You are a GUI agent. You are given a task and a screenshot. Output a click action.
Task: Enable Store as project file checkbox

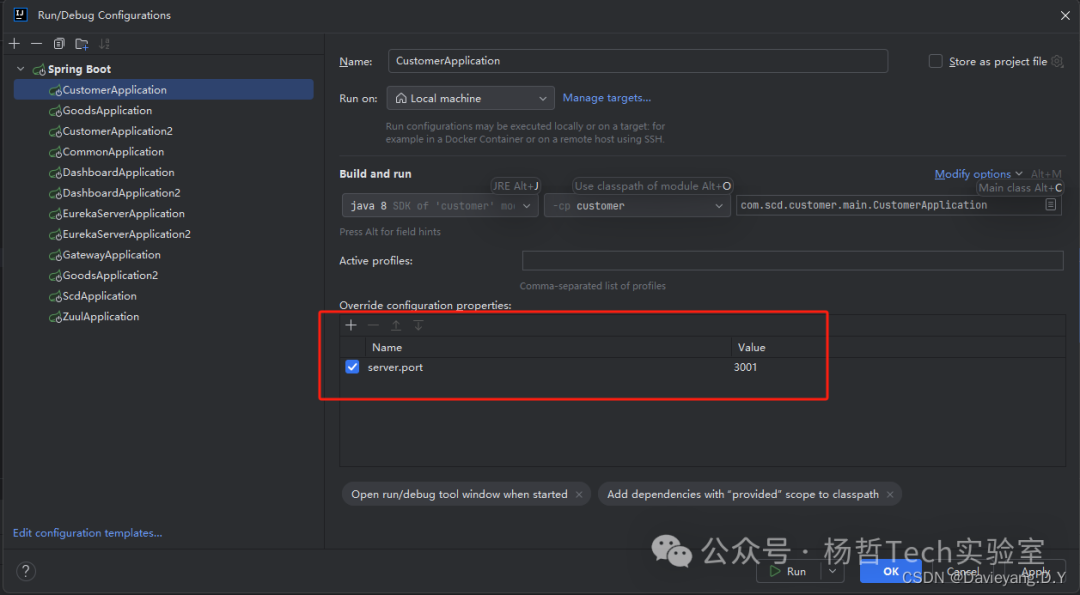tap(936, 61)
